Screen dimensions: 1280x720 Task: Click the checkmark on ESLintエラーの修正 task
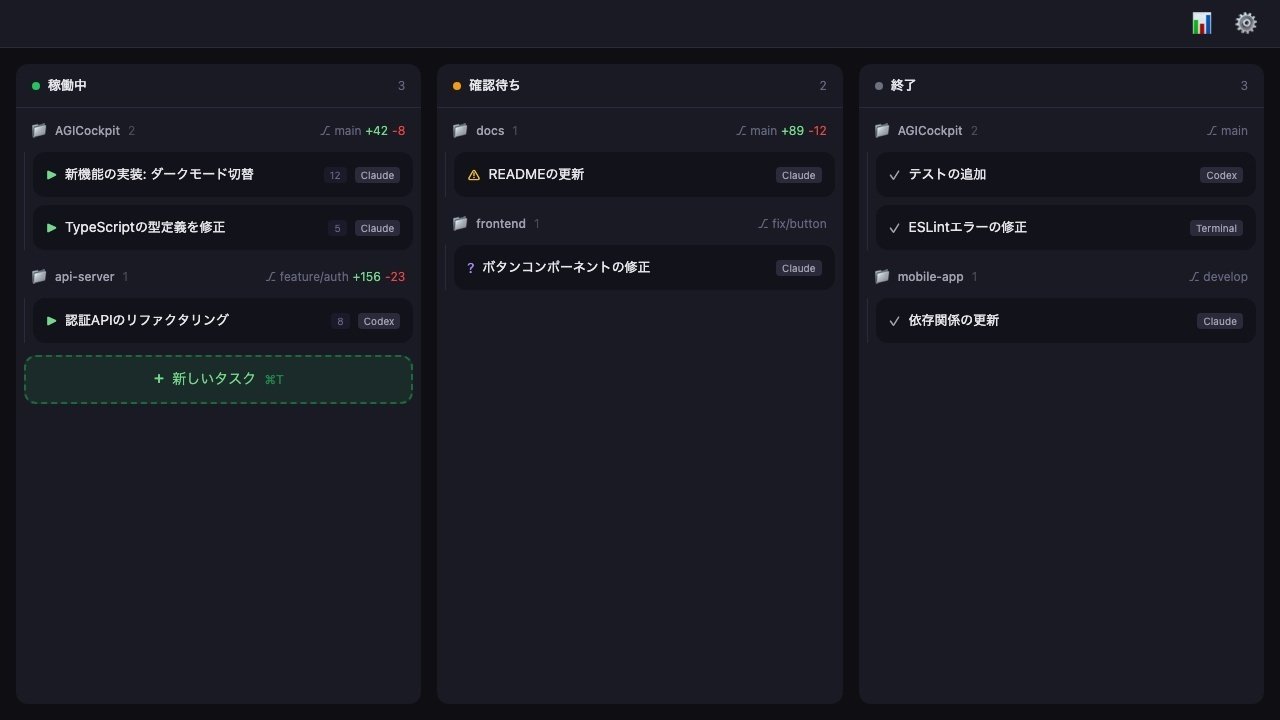pyautogui.click(x=894, y=228)
